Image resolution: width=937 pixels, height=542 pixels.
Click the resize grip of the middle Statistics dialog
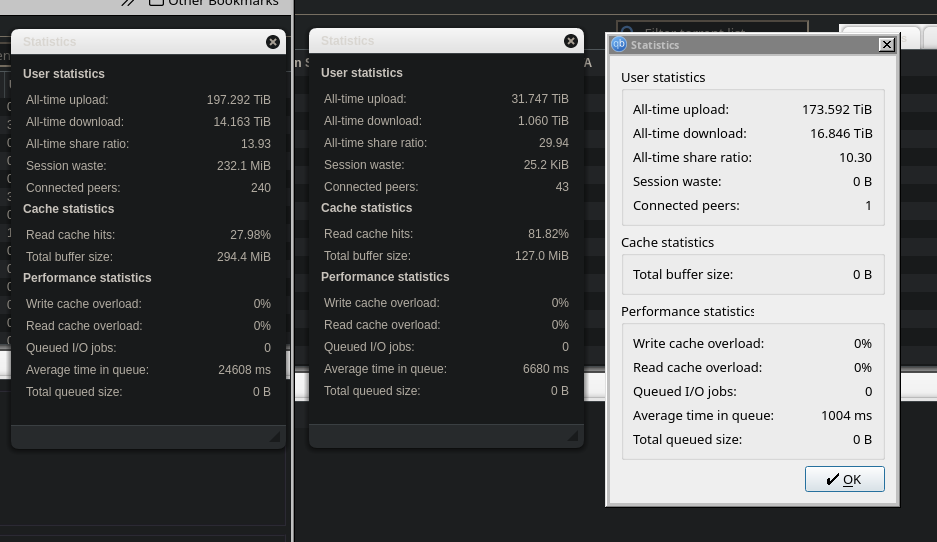point(572,436)
